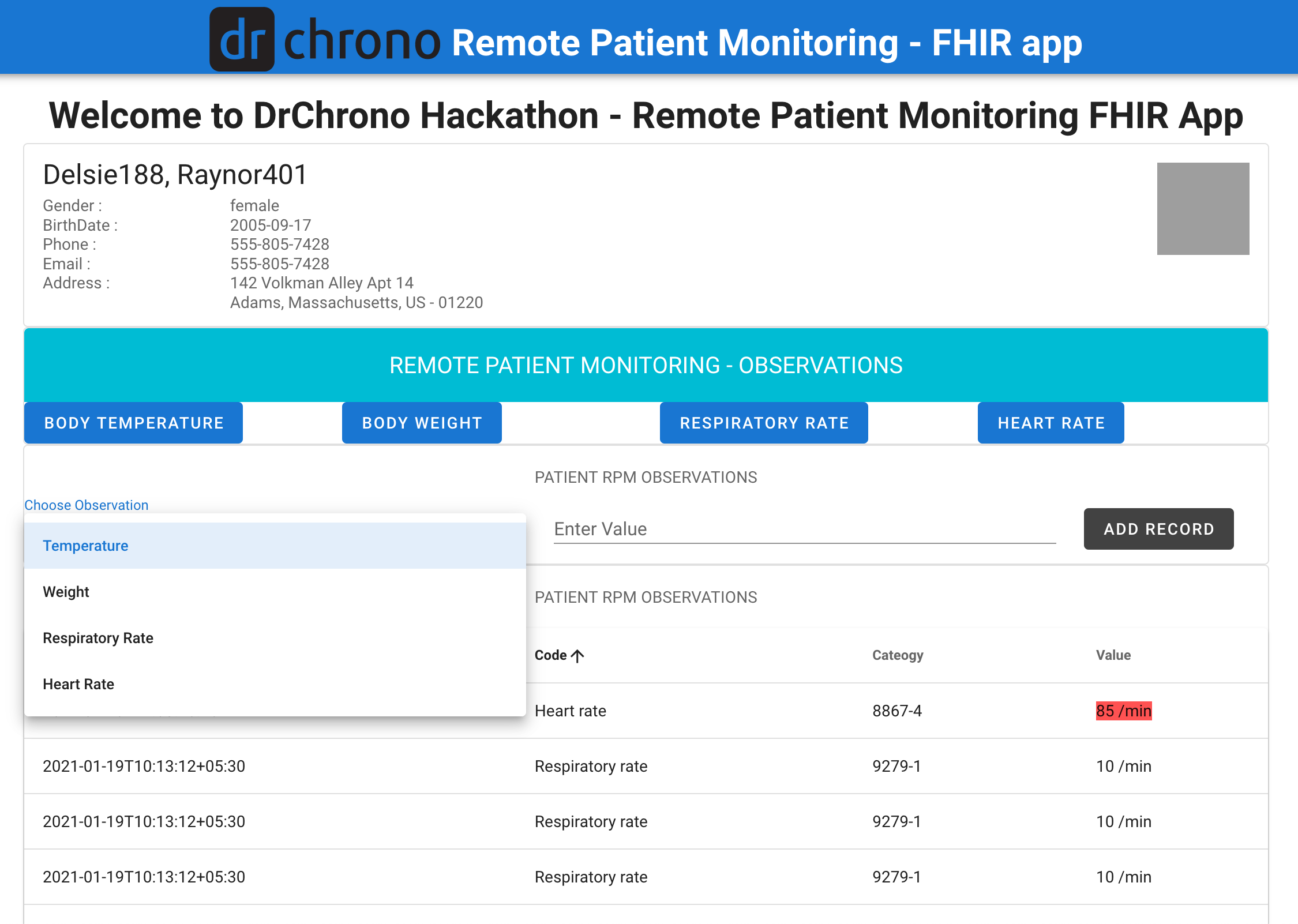The height and width of the screenshot is (924, 1298).
Task: Switch to Respiratory Rate tab
Action: coord(764,423)
